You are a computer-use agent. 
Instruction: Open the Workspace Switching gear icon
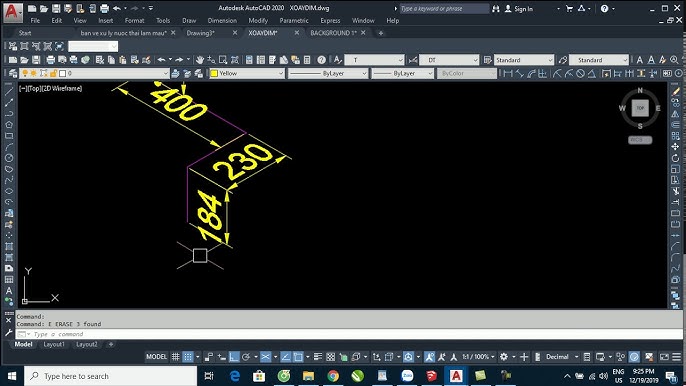pos(504,357)
